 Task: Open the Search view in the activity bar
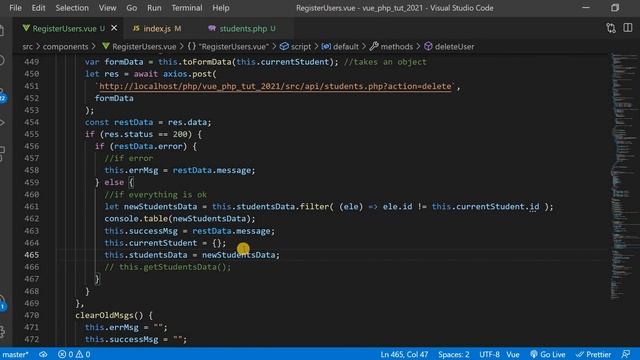[2, 60]
